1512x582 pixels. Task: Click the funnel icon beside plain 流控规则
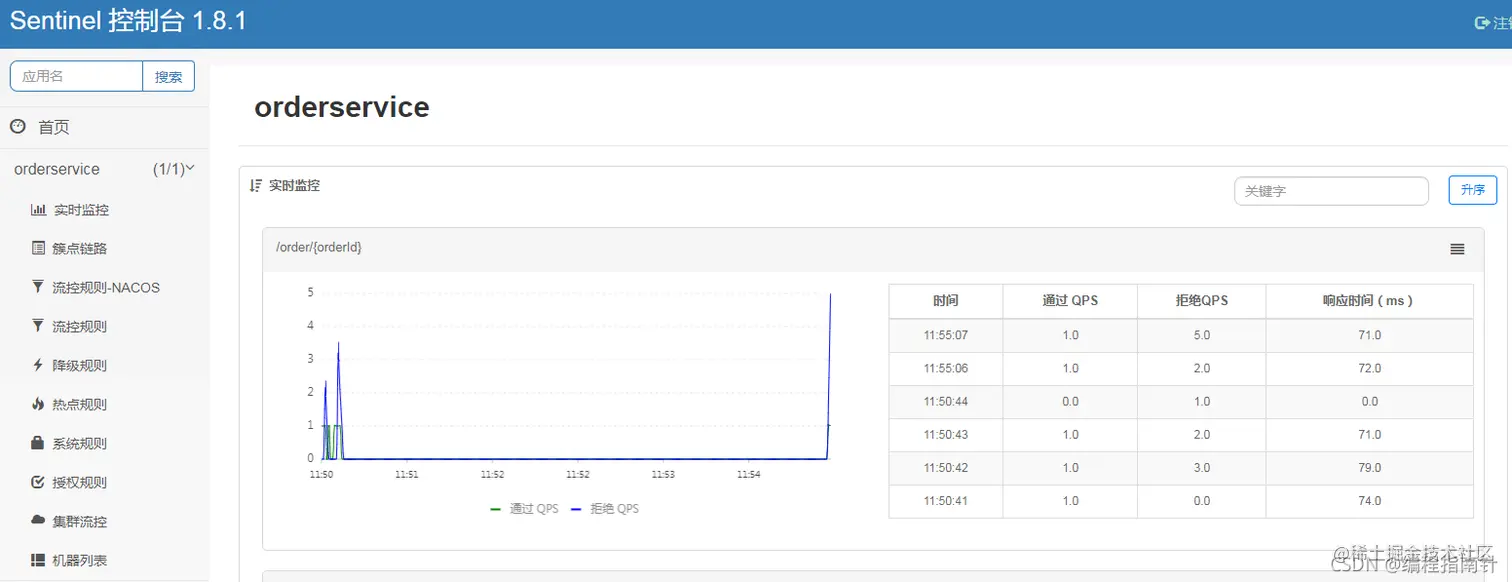click(x=38, y=326)
